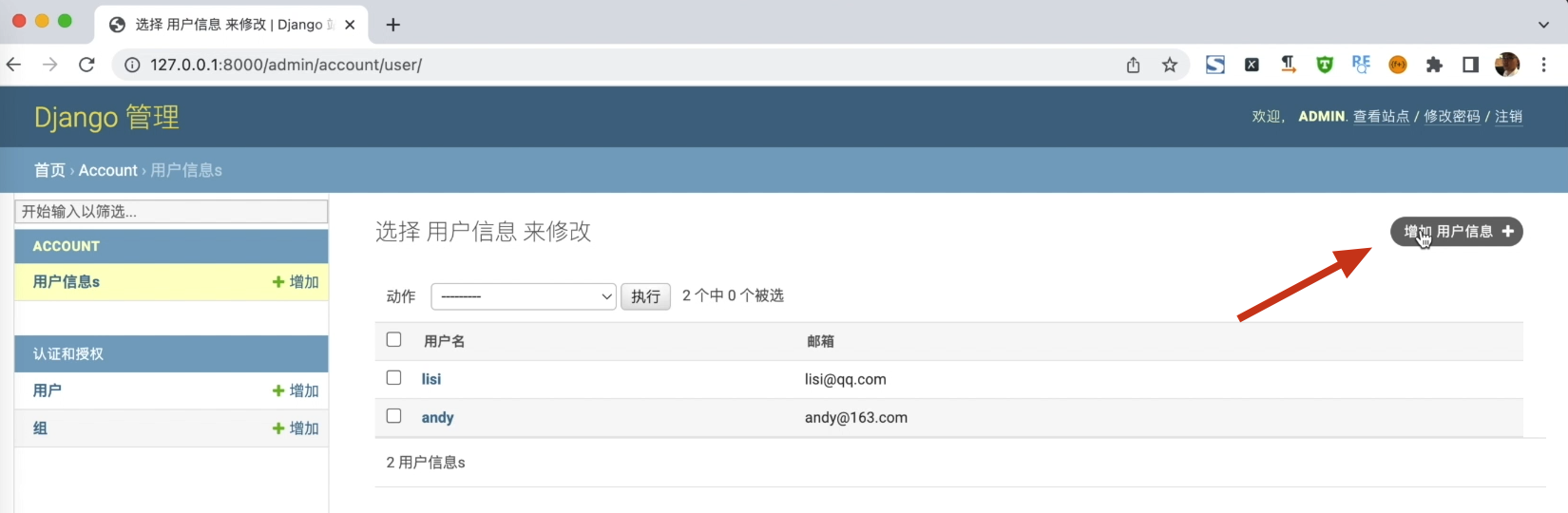Image resolution: width=1568 pixels, height=513 pixels.
Task: Open the orange circular extension icon
Action: point(1398,65)
